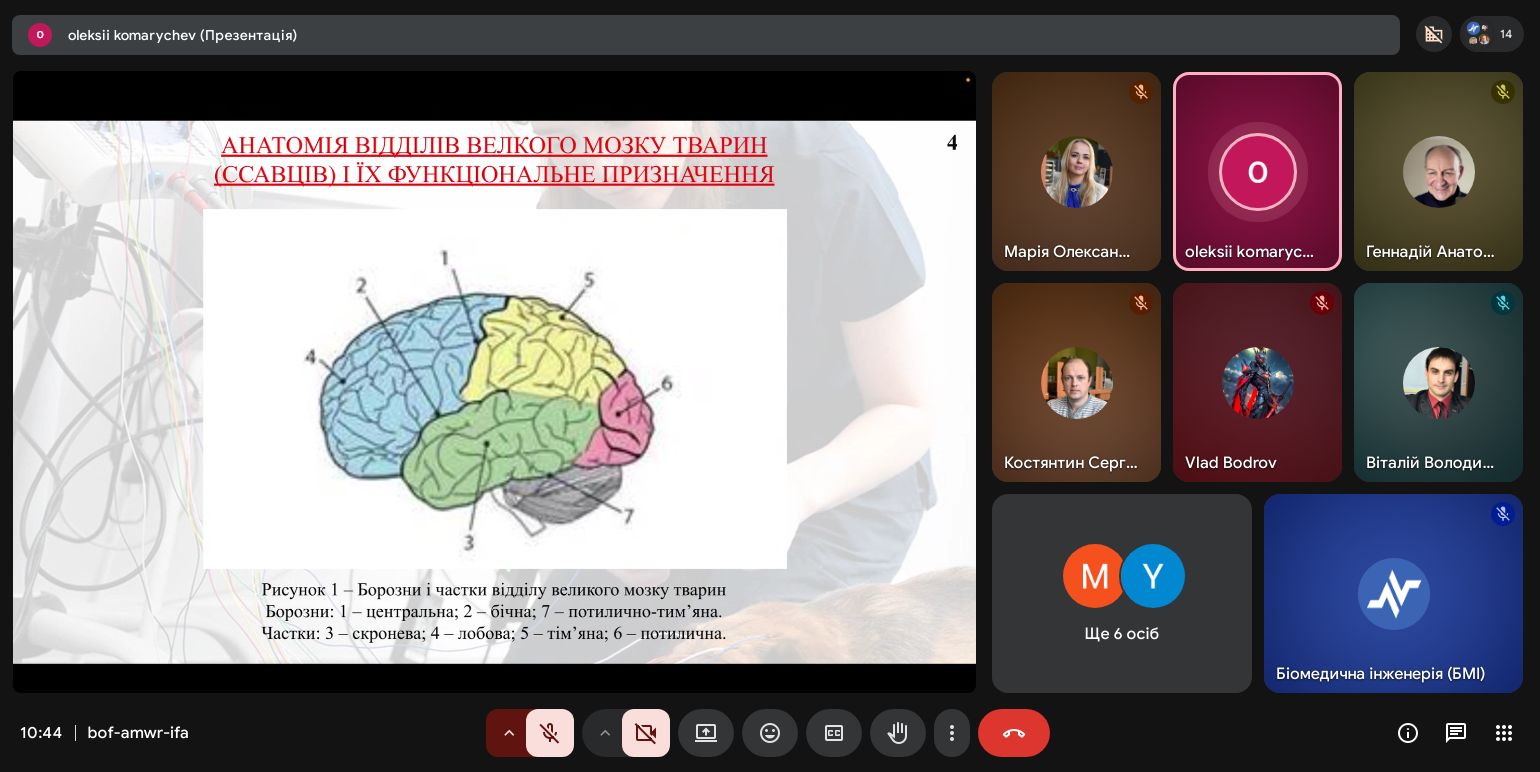Click the Біомедична інженерія (БМІ) tile

pos(1393,593)
